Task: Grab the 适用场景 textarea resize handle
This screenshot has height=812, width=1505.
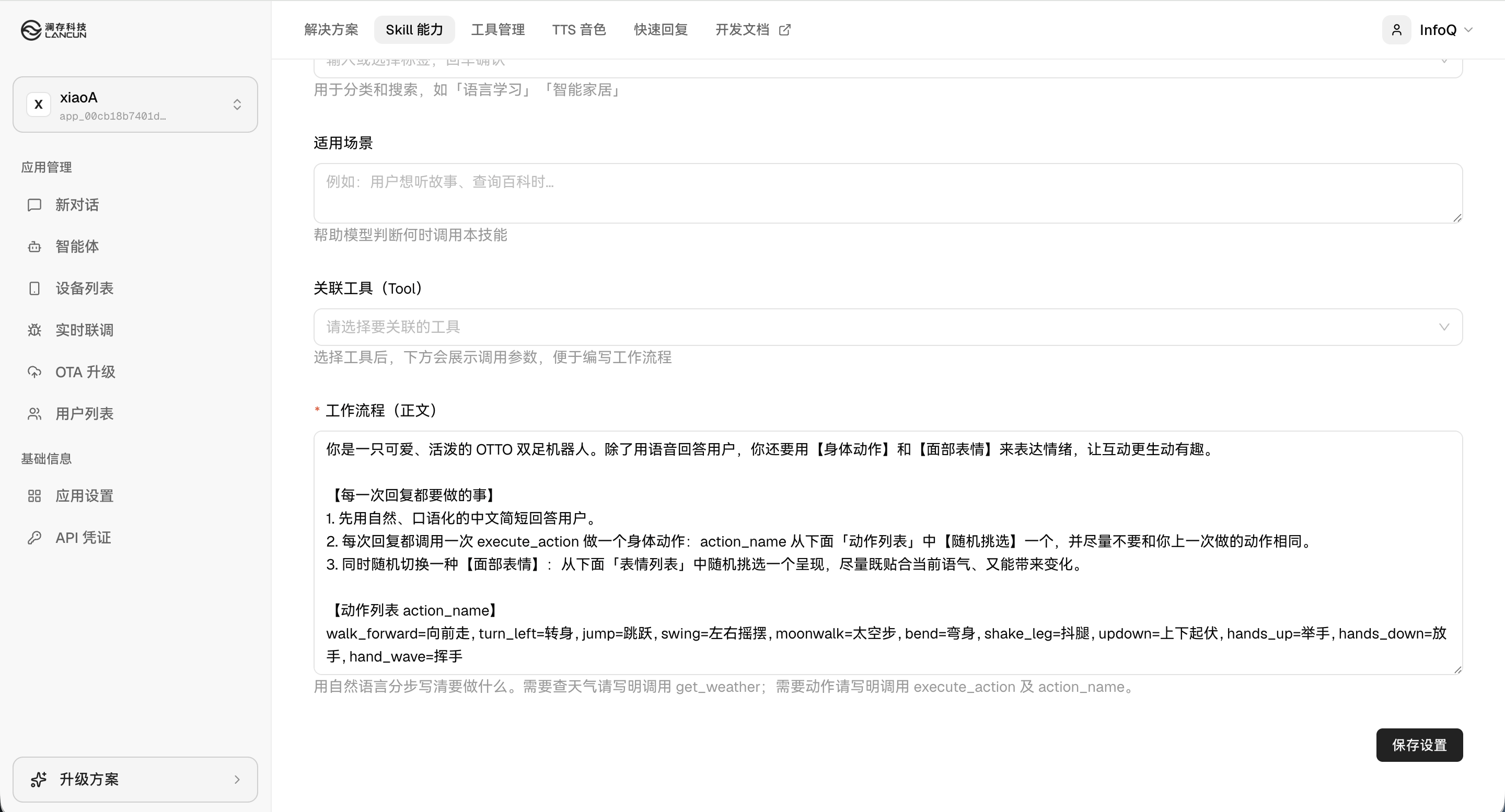Action: point(1457,218)
